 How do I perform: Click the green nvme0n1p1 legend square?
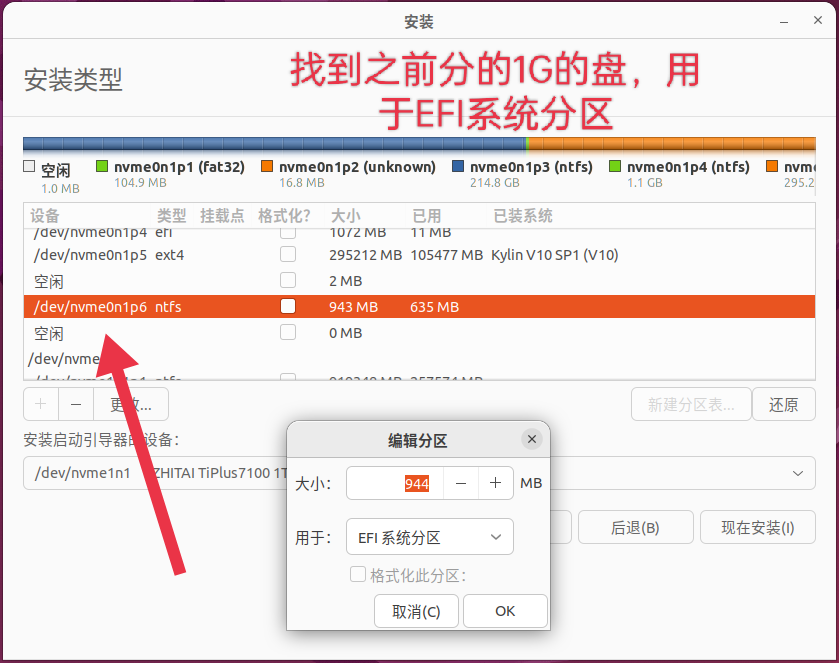101,167
